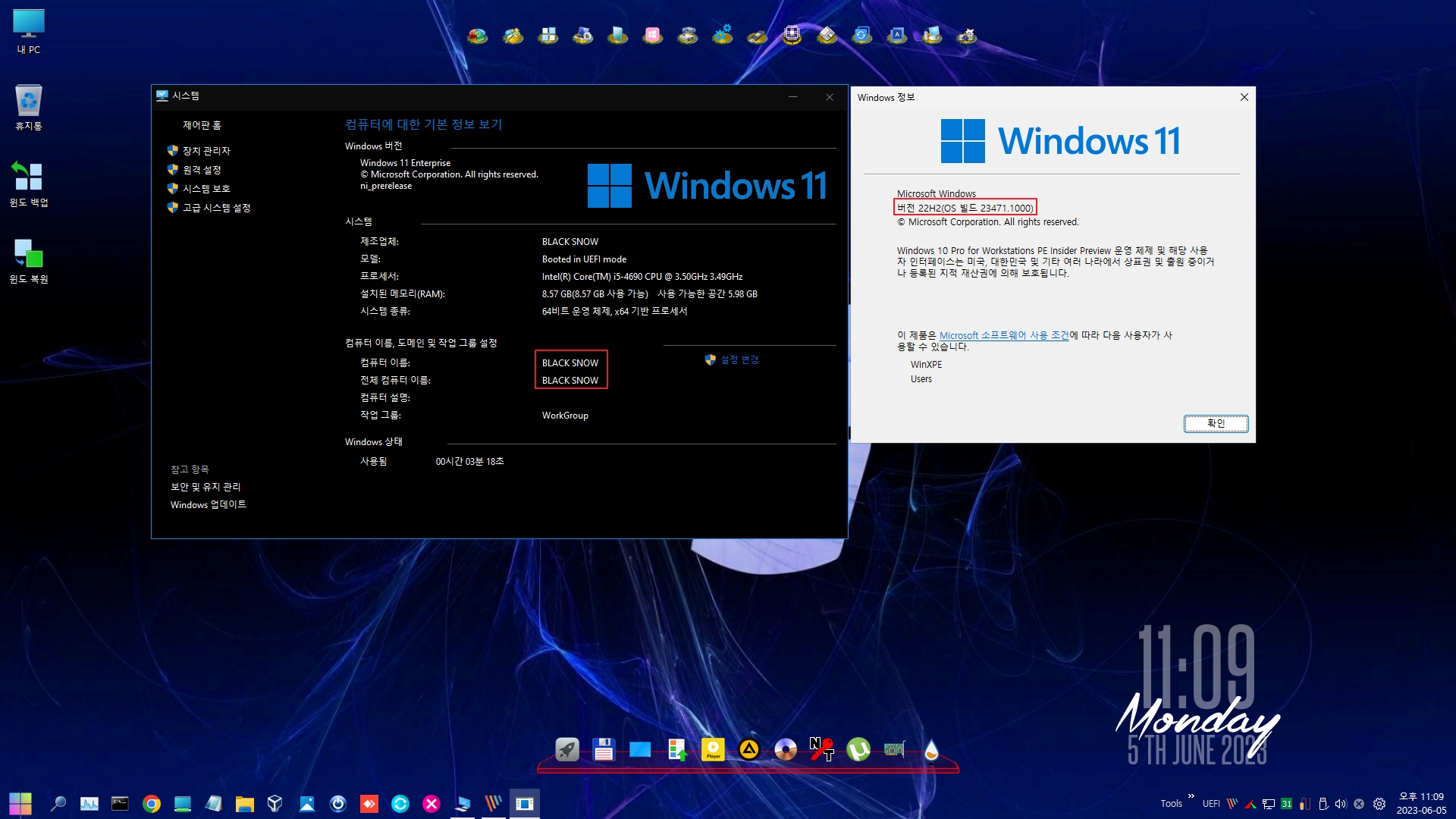Screen dimensions: 1456x819
Task: Click the version 22H2 build text
Action: (965, 208)
